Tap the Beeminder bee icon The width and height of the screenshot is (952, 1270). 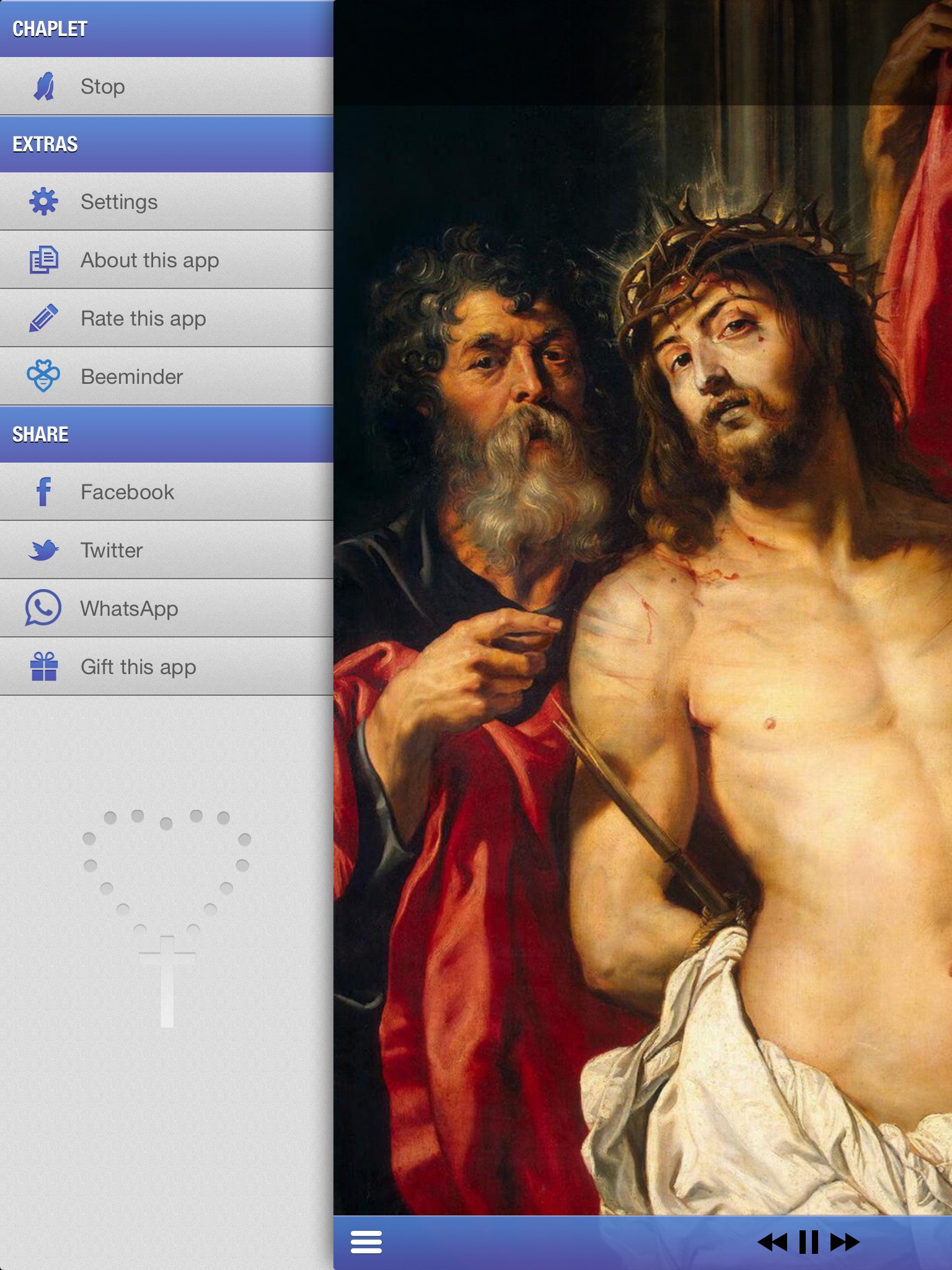(43, 376)
